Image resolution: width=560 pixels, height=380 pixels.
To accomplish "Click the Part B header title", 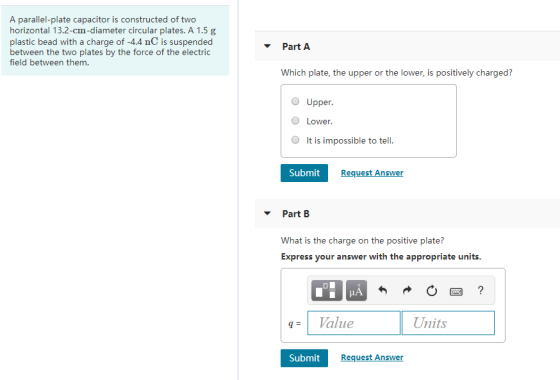I will click(x=296, y=214).
